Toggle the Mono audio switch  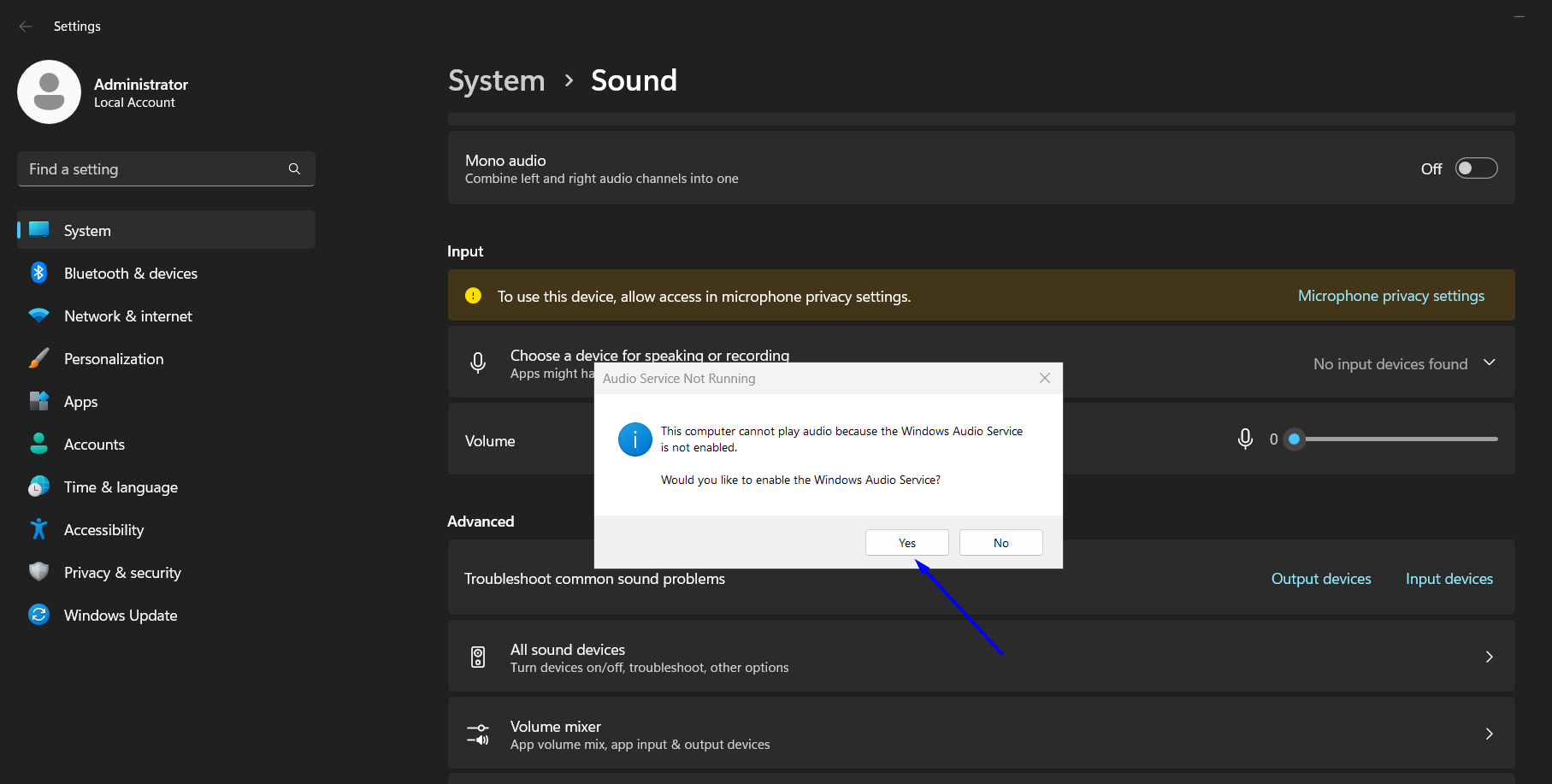click(1476, 168)
